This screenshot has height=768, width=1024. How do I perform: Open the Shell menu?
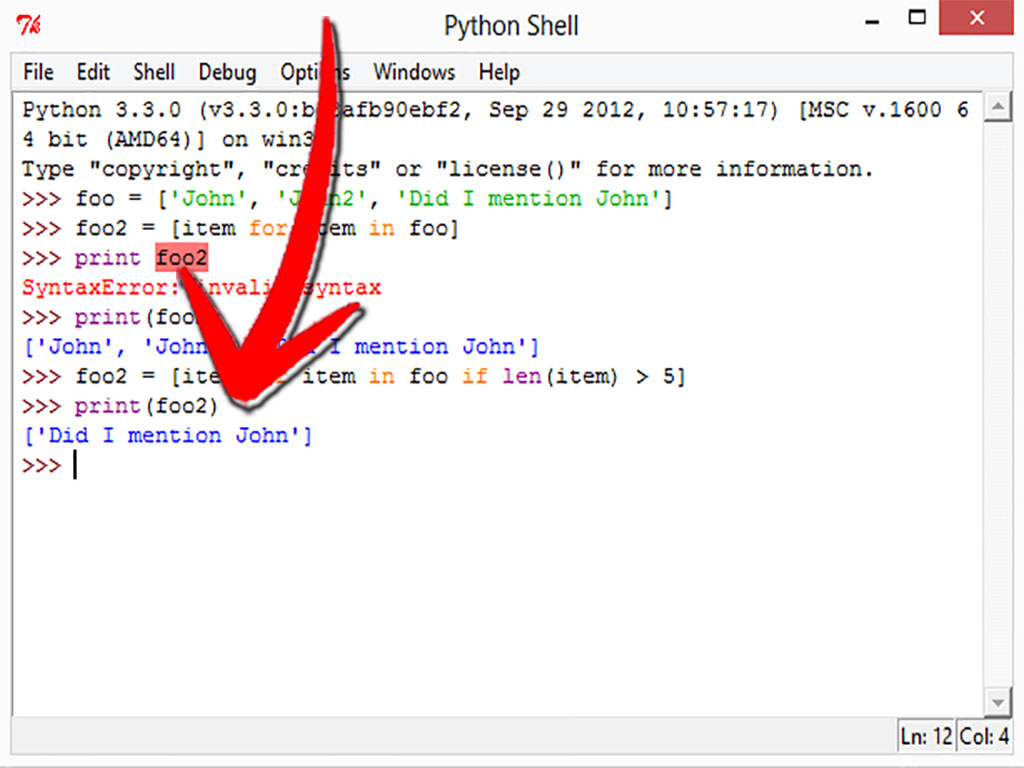[x=153, y=72]
